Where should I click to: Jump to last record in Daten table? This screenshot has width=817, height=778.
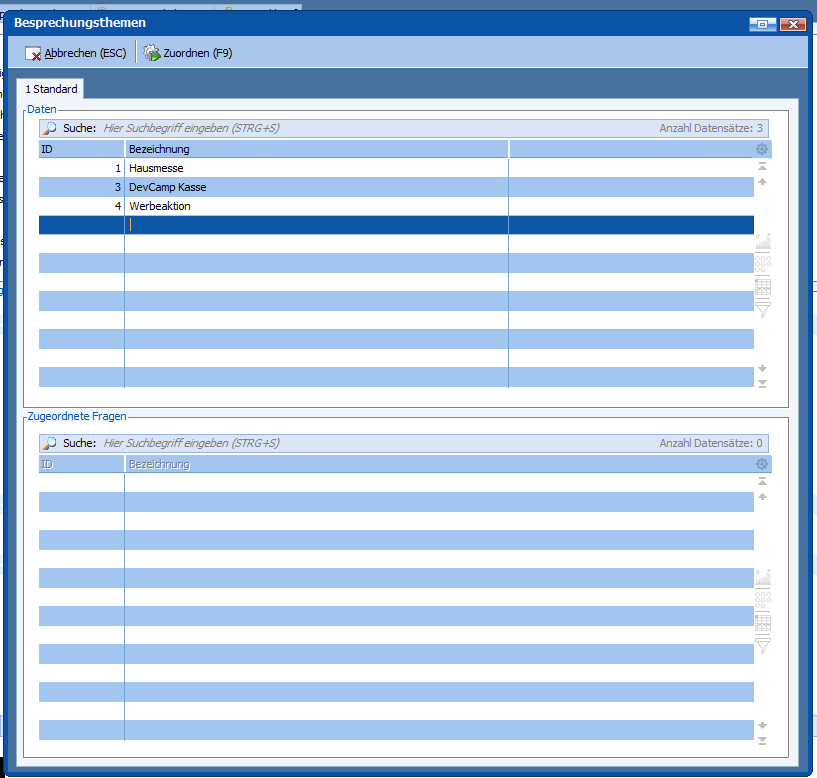click(763, 383)
